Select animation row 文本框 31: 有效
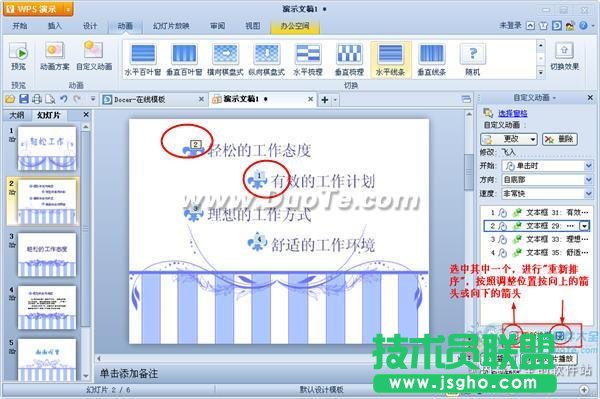Image resolution: width=600 pixels, height=399 pixels. point(536,212)
